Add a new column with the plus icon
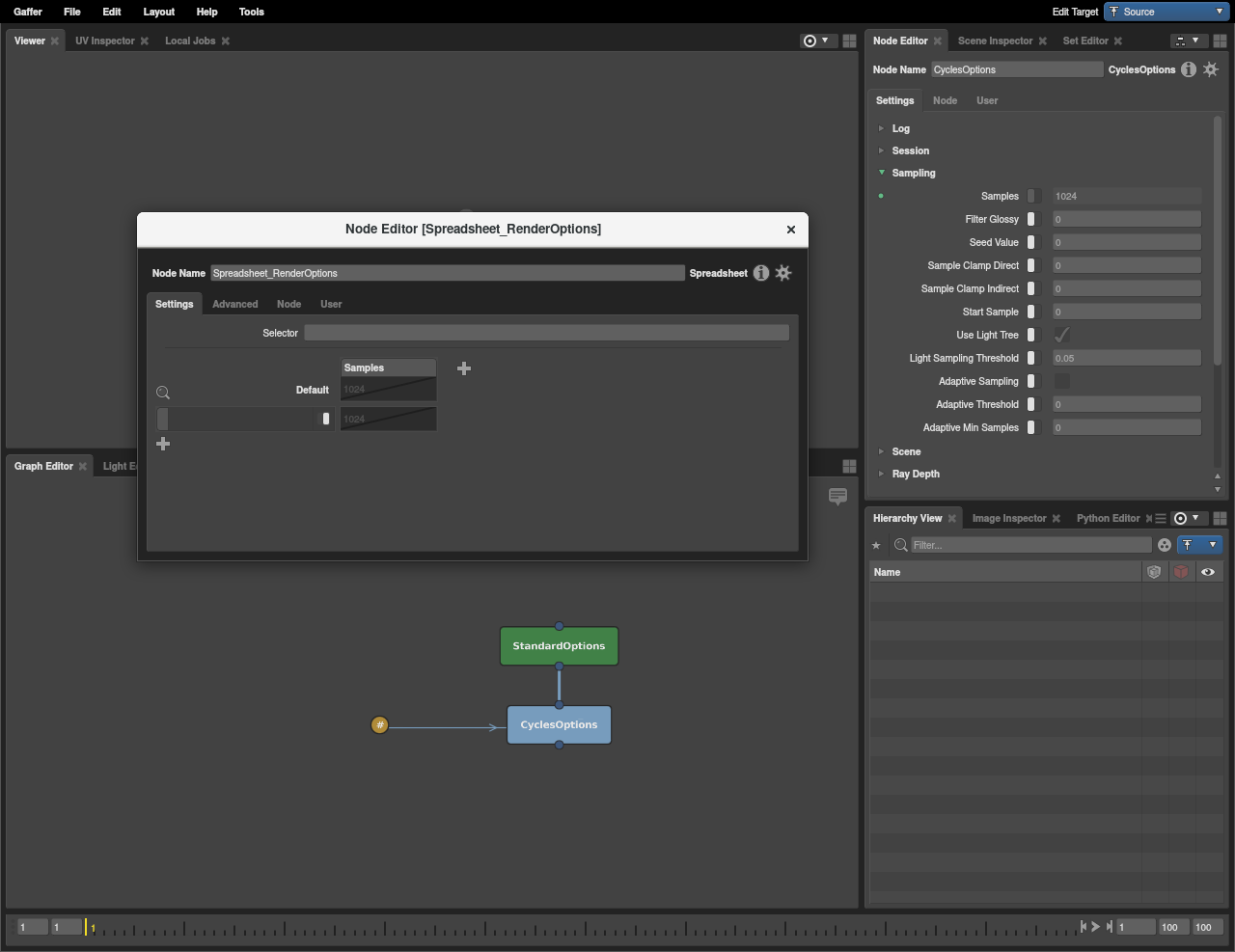This screenshot has height=952, width=1235. pyautogui.click(x=463, y=367)
